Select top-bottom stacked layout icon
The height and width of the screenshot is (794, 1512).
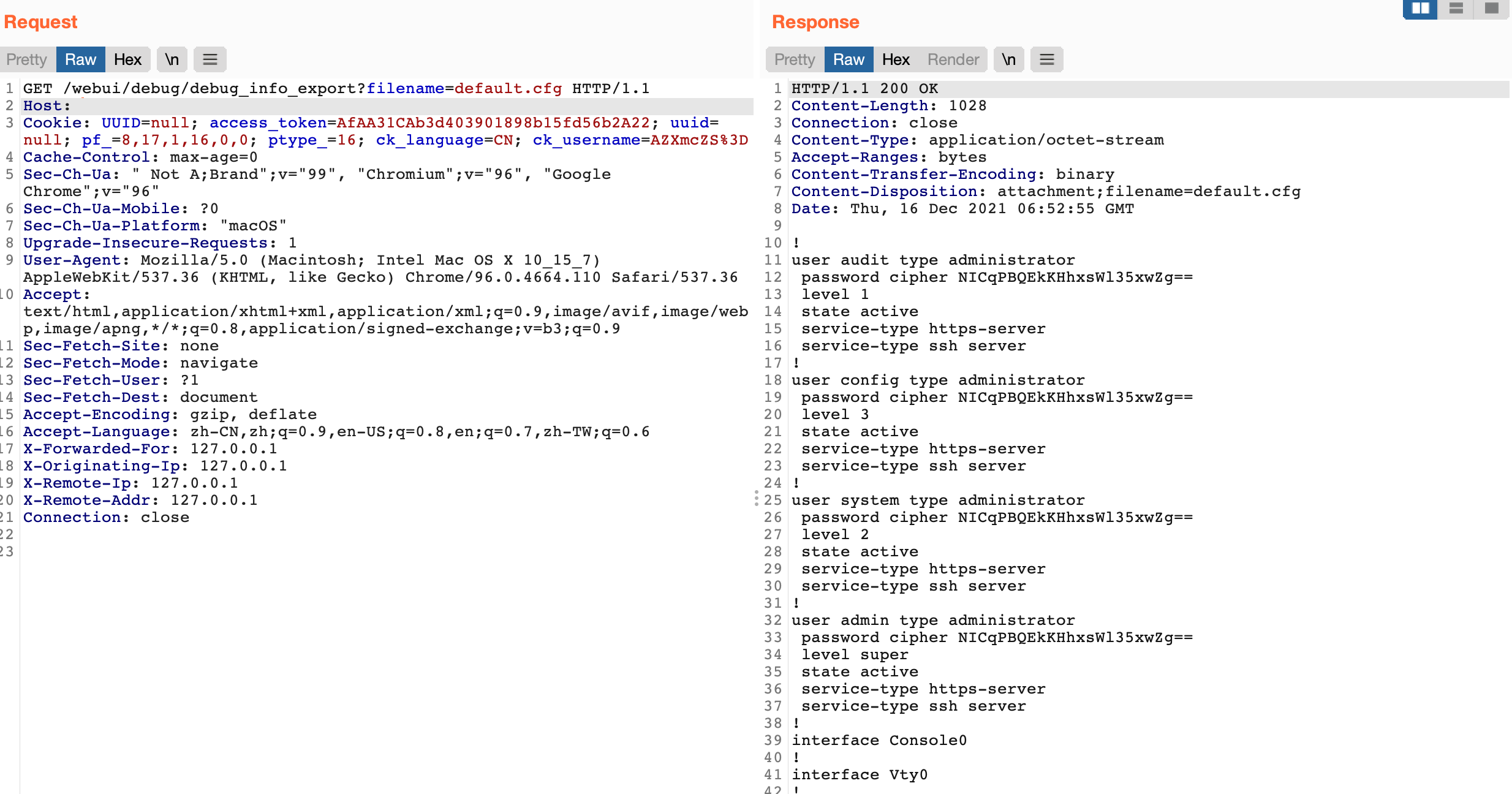pos(1456,9)
